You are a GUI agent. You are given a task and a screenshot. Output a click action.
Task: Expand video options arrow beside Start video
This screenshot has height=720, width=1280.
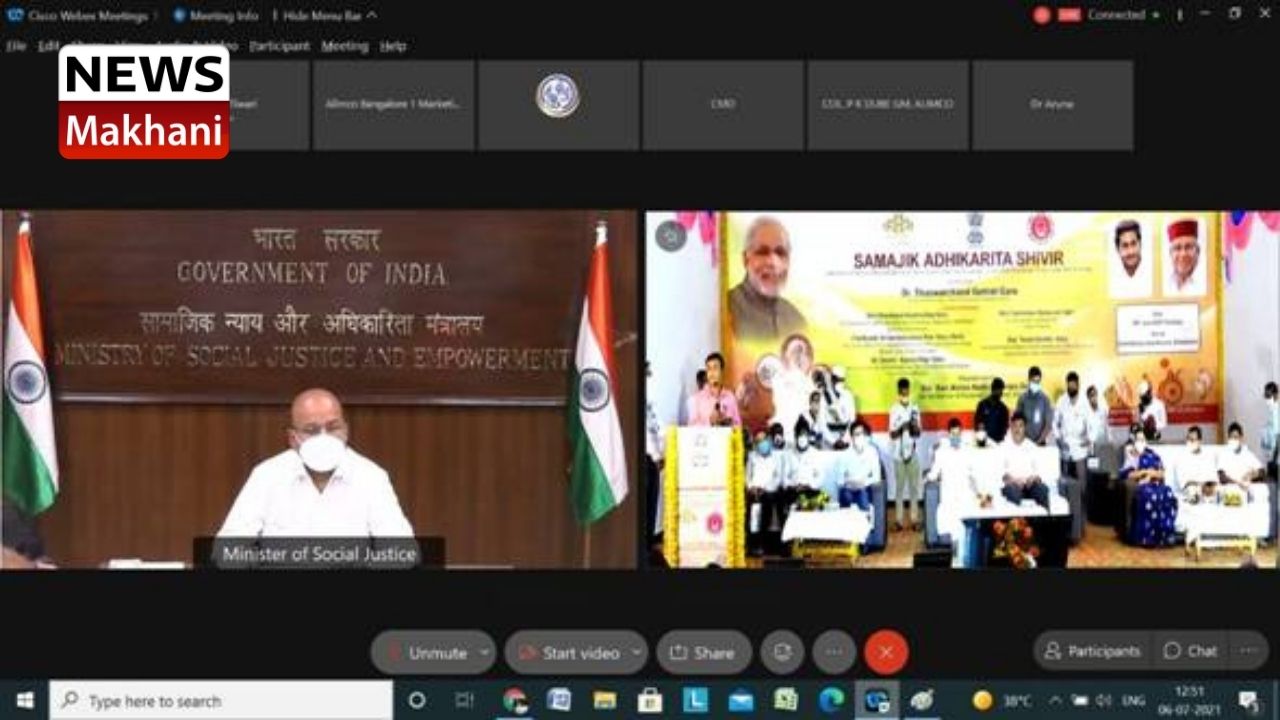point(637,653)
